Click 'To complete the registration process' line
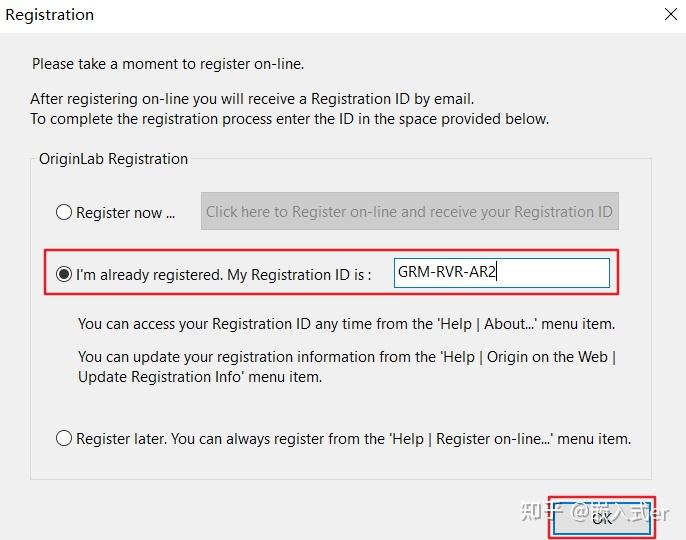 [289, 119]
